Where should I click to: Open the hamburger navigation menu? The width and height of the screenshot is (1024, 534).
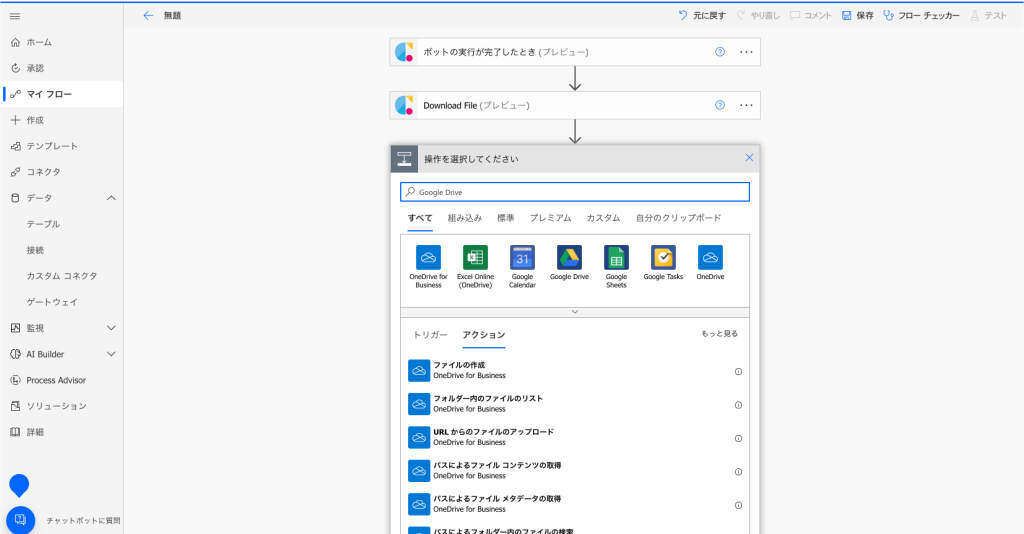click(15, 16)
